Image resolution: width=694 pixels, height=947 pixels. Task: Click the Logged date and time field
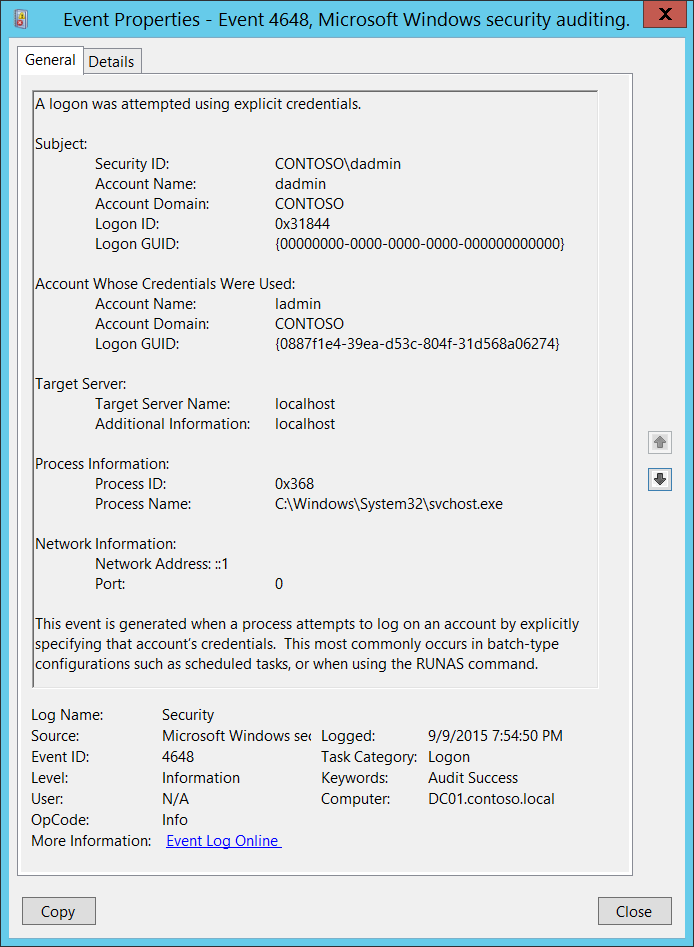point(495,736)
